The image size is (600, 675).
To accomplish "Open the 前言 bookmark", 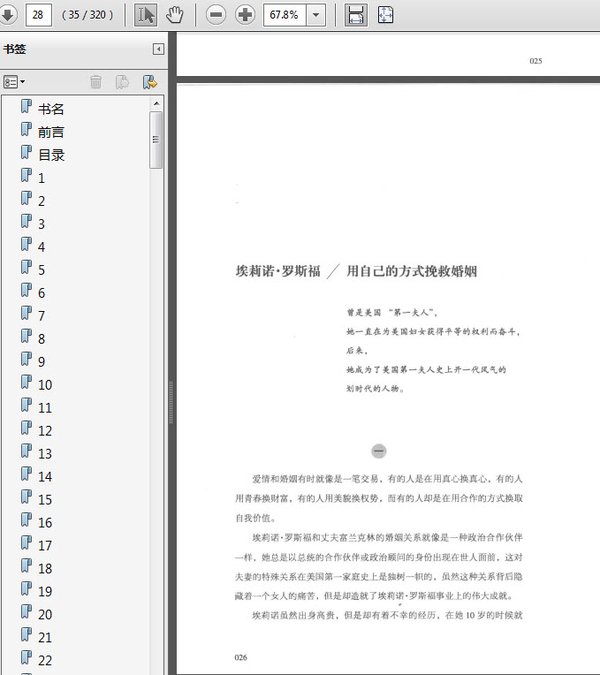I will (51, 132).
